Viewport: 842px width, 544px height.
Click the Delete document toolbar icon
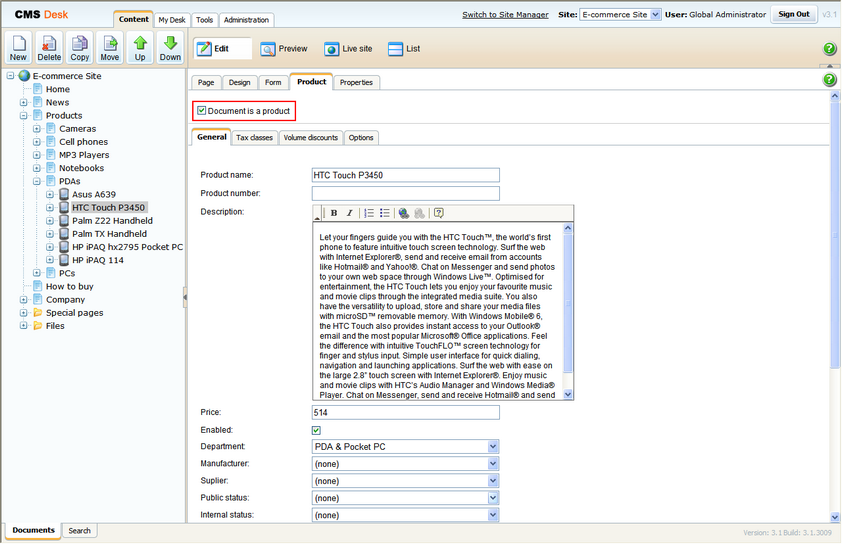pyautogui.click(x=49, y=47)
